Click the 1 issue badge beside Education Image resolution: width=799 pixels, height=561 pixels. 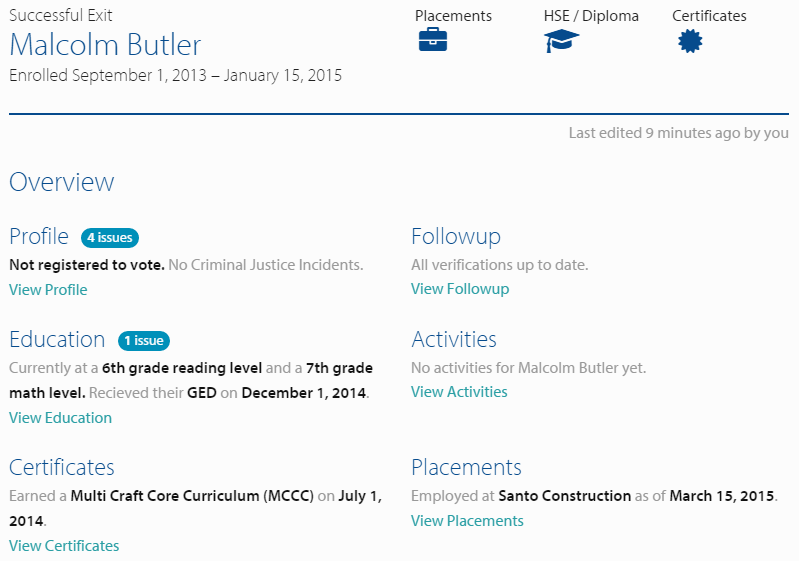tap(144, 341)
